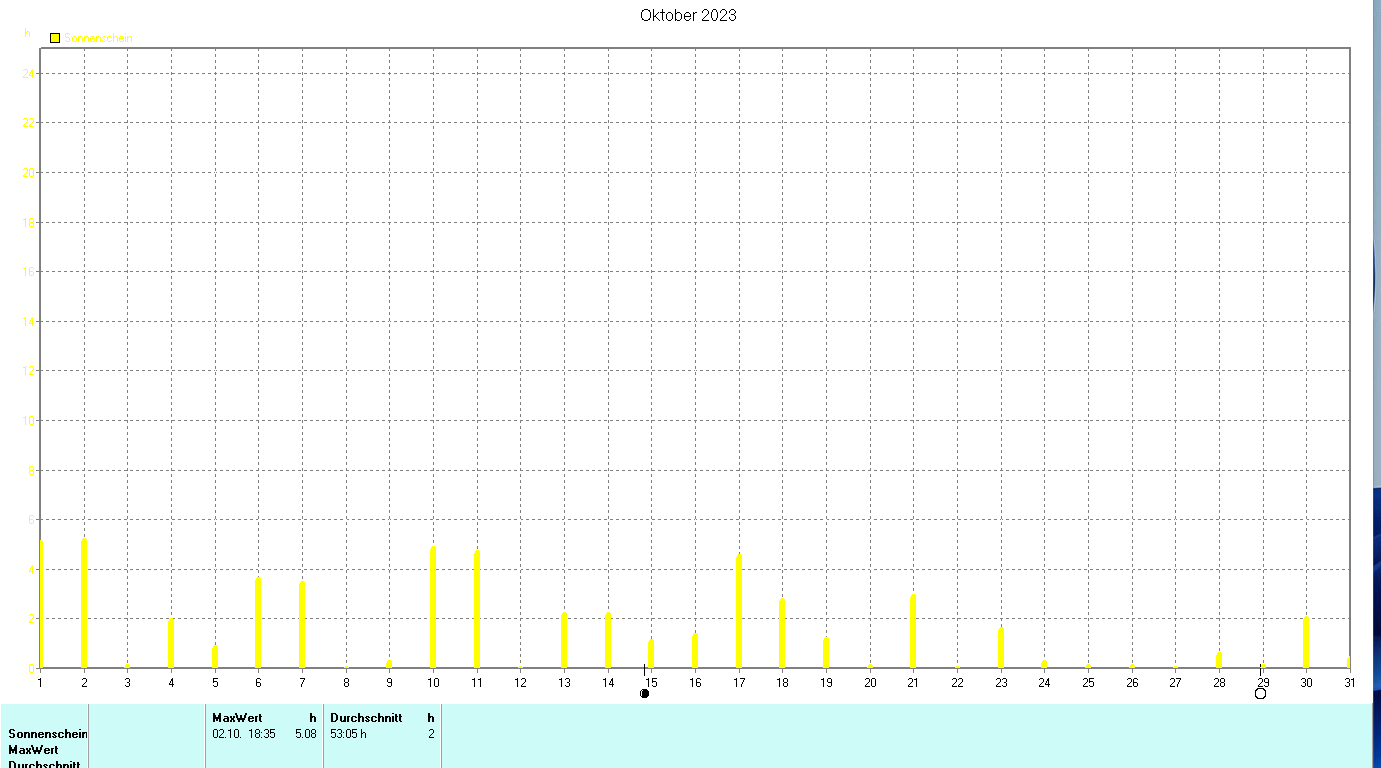
Task: Click x-axis day label 20
Action: [870, 683]
